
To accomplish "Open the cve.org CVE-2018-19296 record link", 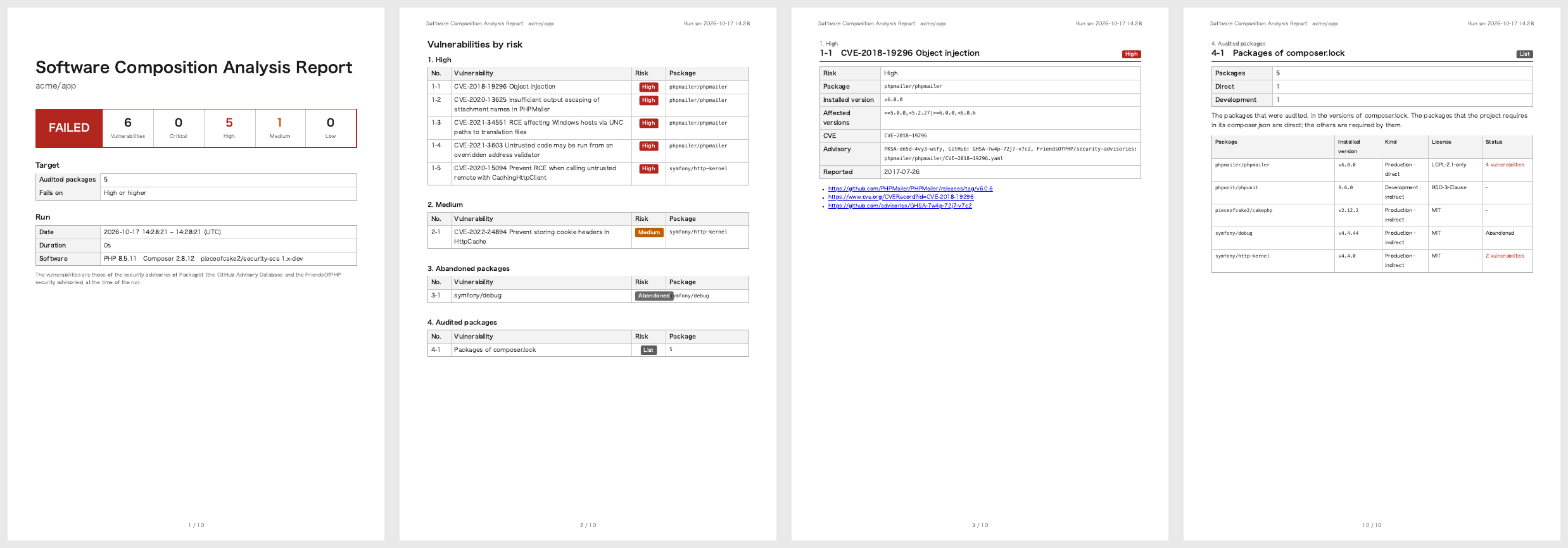I will tap(901, 197).
